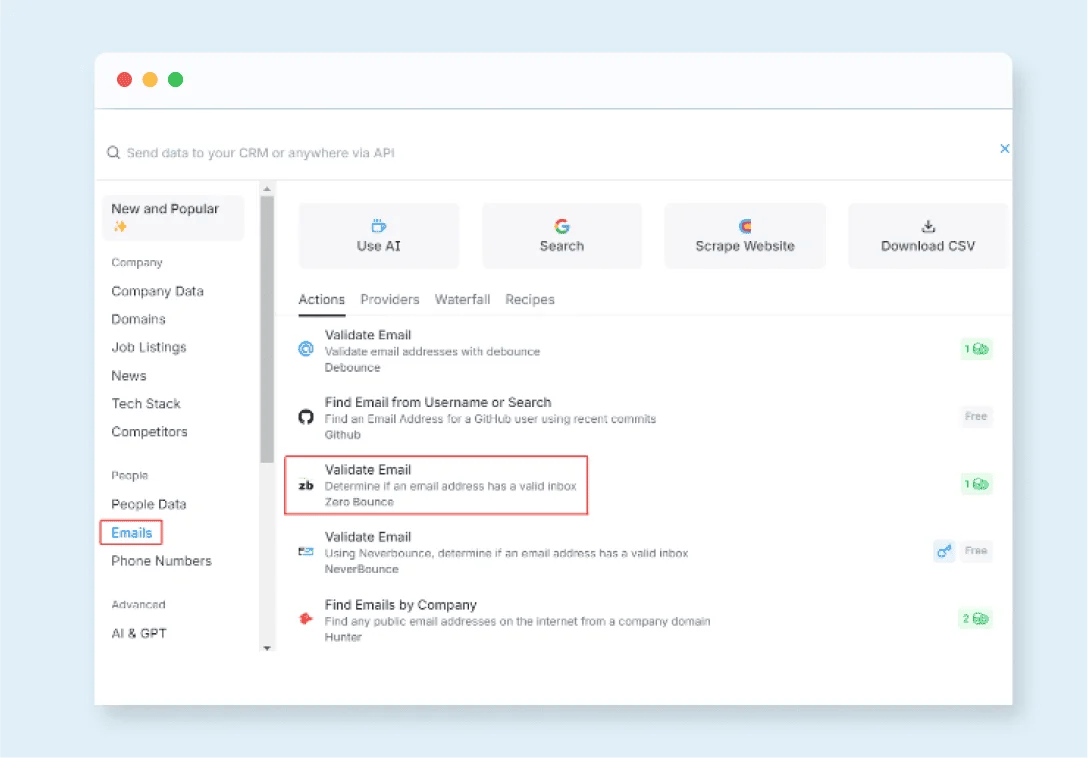Select the Zero Bounce zb icon
Image resolution: width=1088 pixels, height=758 pixels.
(305, 484)
